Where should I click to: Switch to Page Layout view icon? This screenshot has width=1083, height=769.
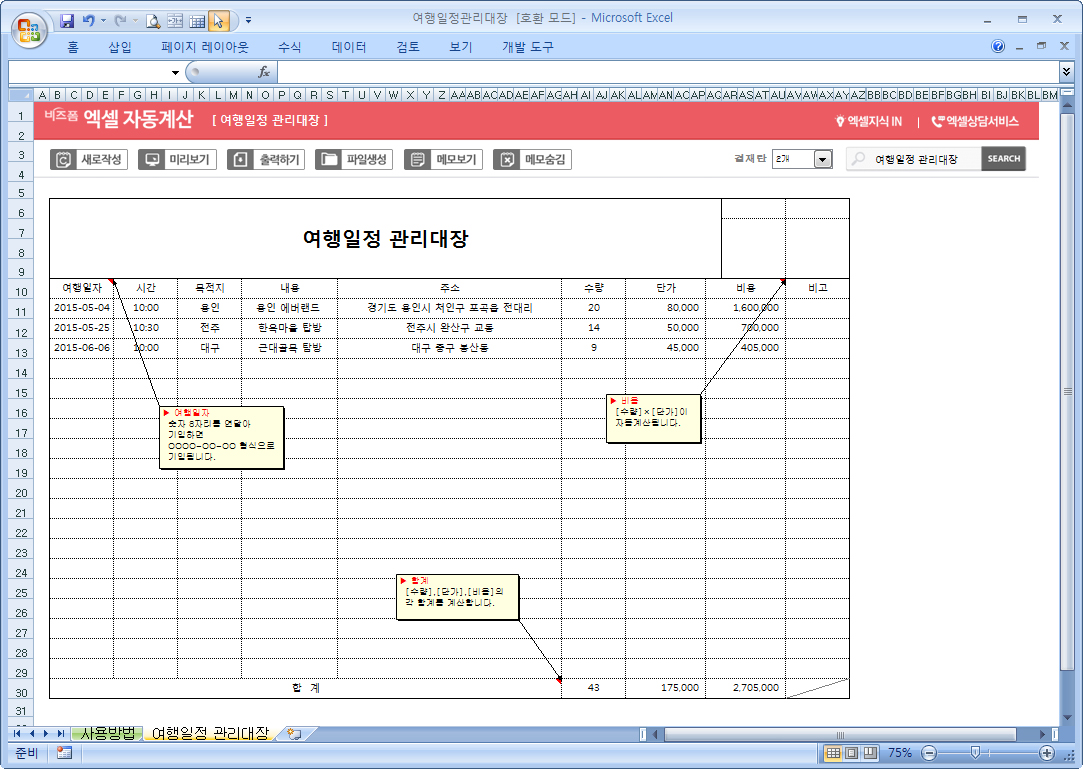pos(852,753)
